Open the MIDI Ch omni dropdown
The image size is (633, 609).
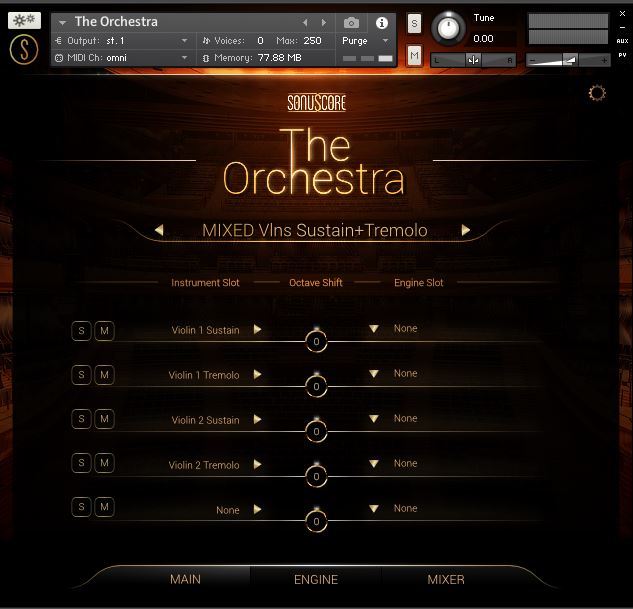coord(184,58)
